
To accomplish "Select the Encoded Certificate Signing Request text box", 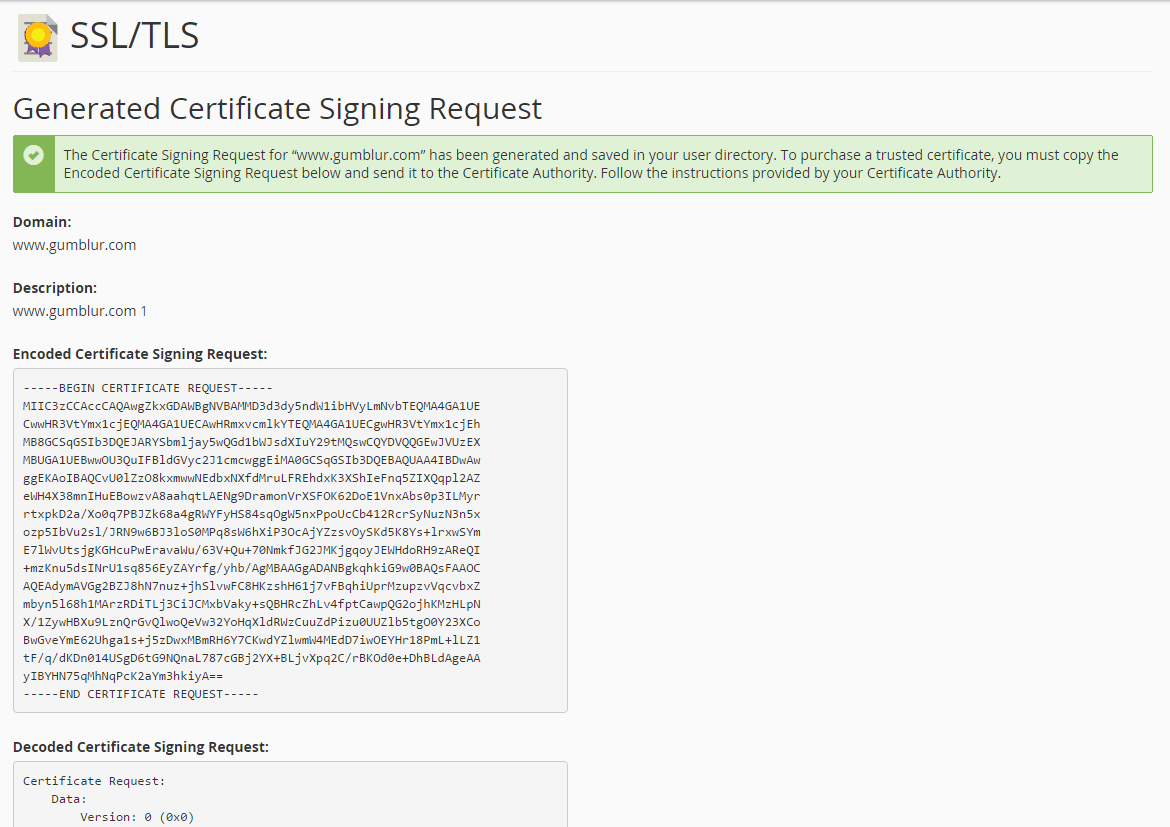I will (x=288, y=540).
